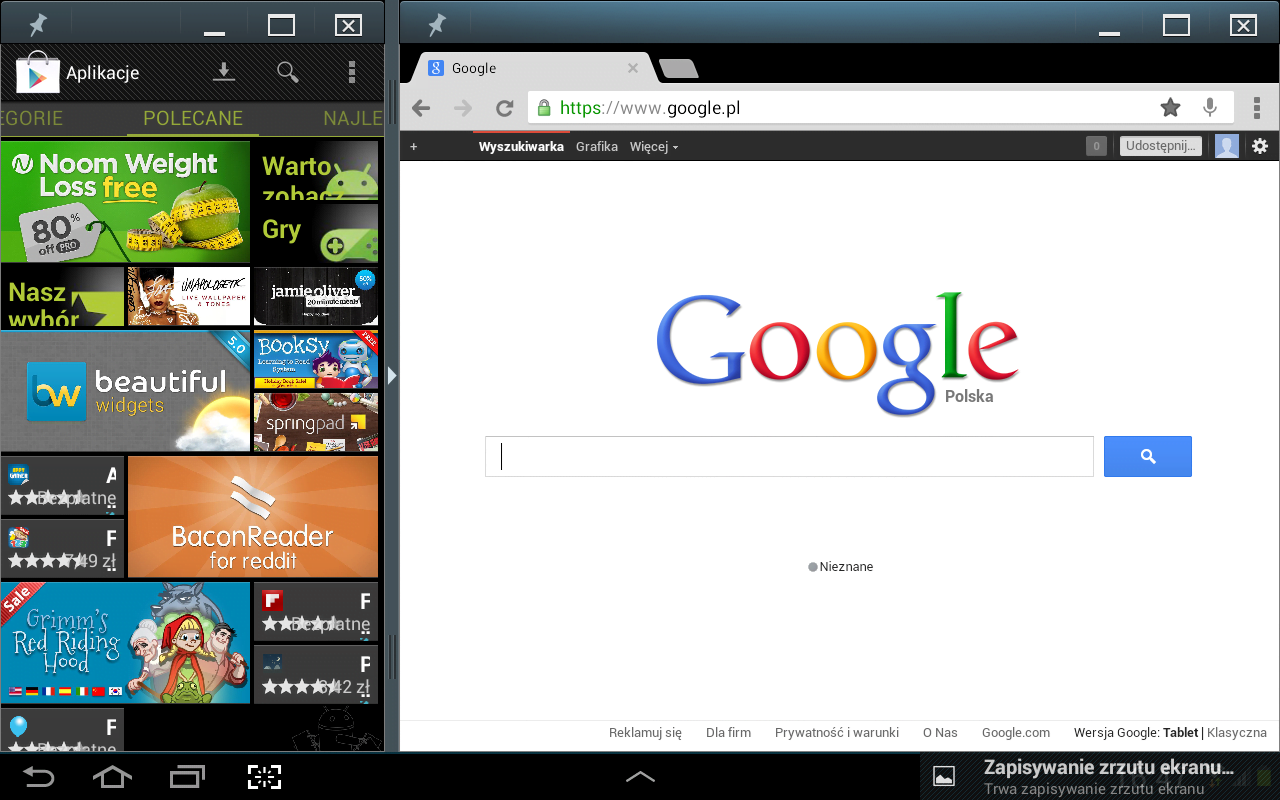Click the Nieznane location text

pyautogui.click(x=846, y=567)
